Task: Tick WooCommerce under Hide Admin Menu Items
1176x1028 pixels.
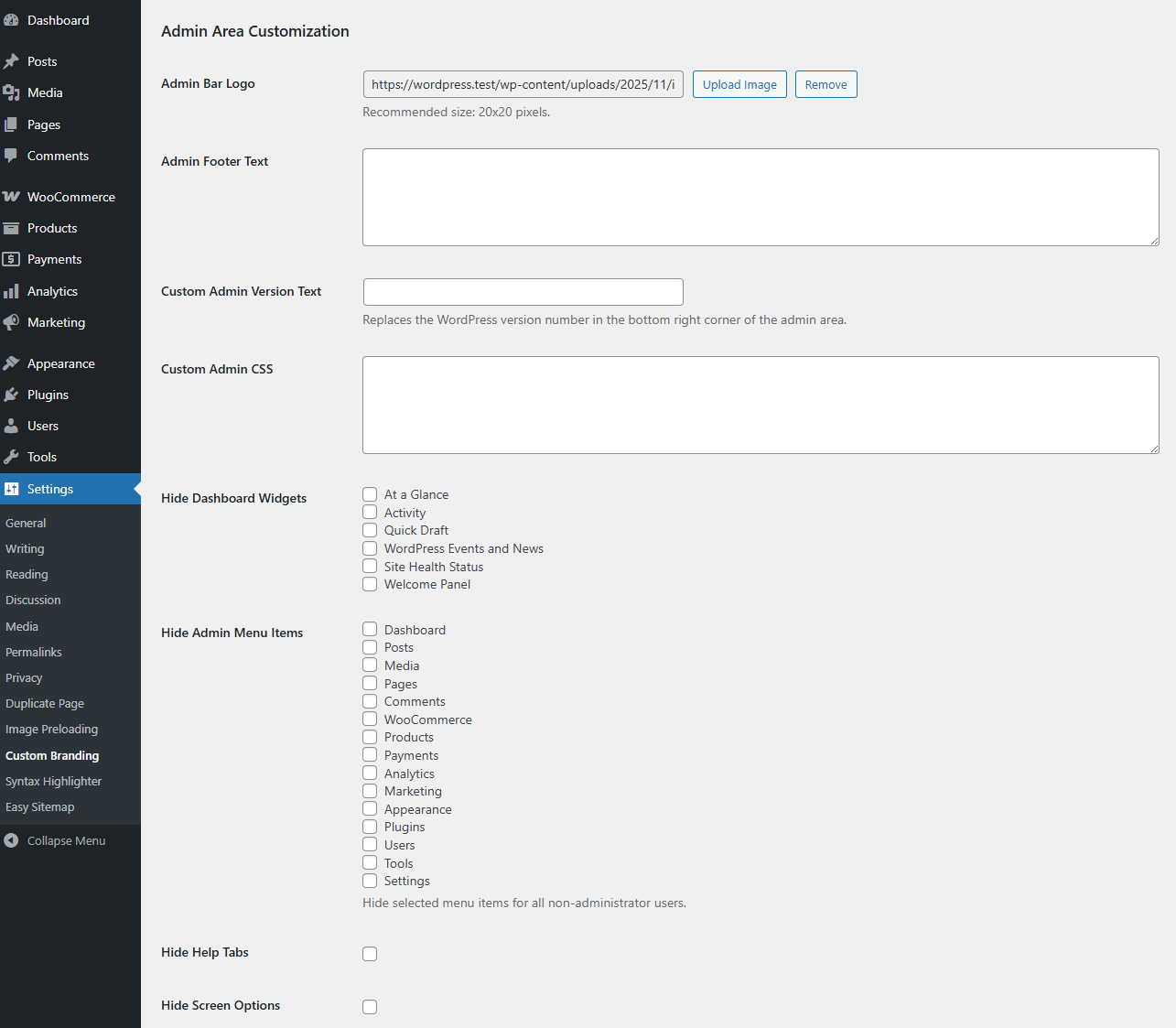Action: click(370, 719)
